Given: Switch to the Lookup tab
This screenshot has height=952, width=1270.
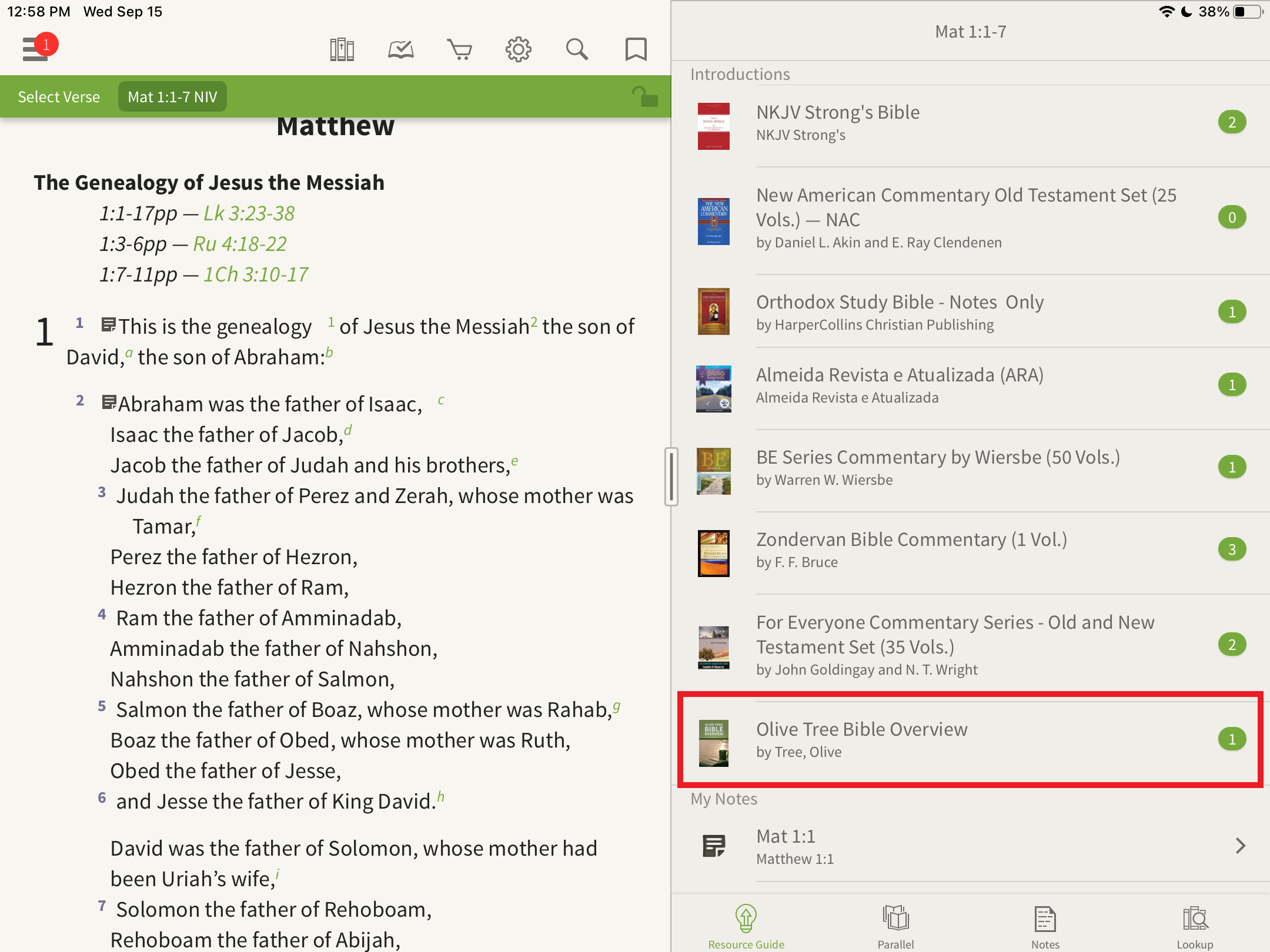Looking at the screenshot, I should pos(1195,927).
